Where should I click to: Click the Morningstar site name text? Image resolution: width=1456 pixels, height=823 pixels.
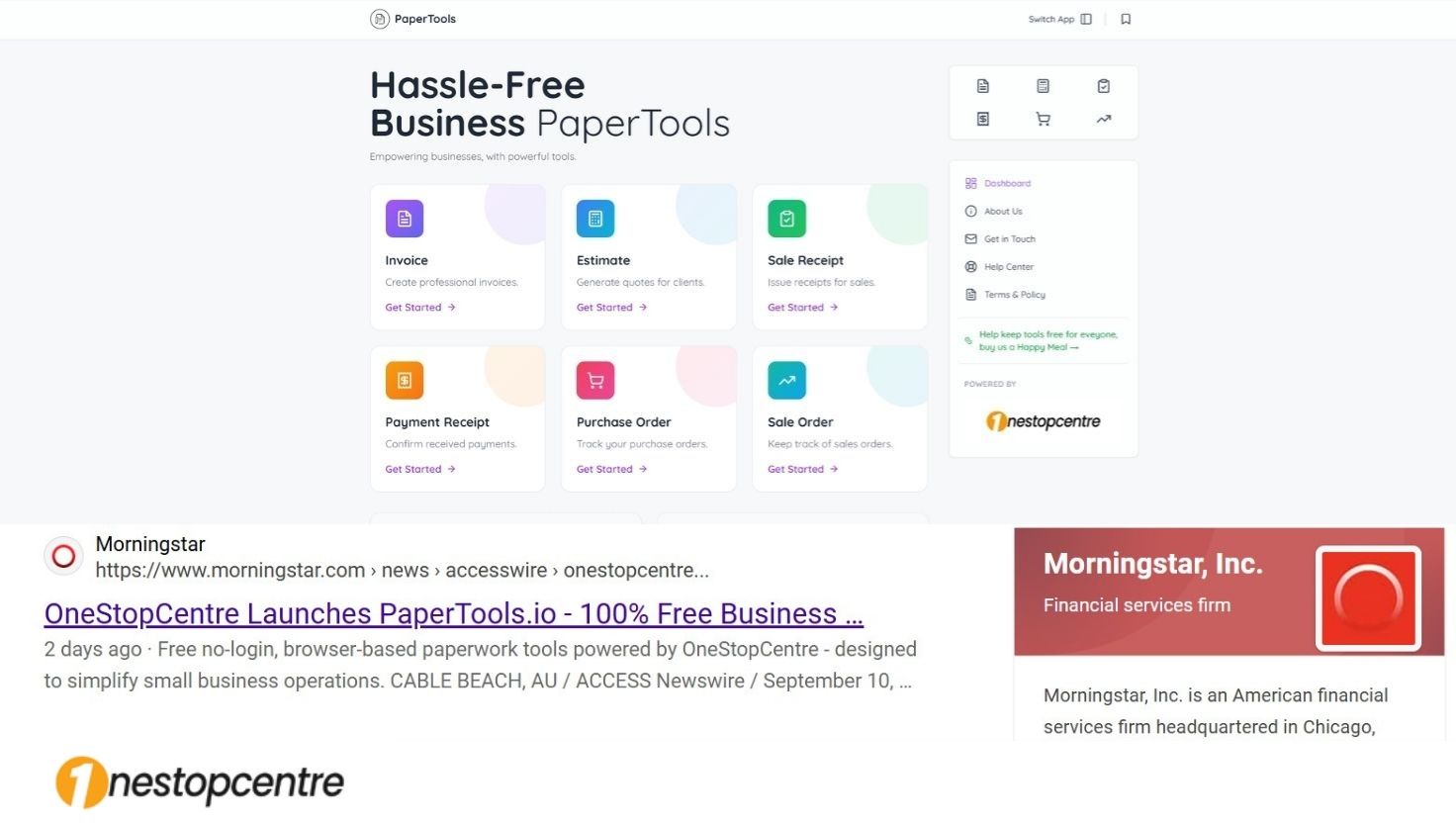150,544
